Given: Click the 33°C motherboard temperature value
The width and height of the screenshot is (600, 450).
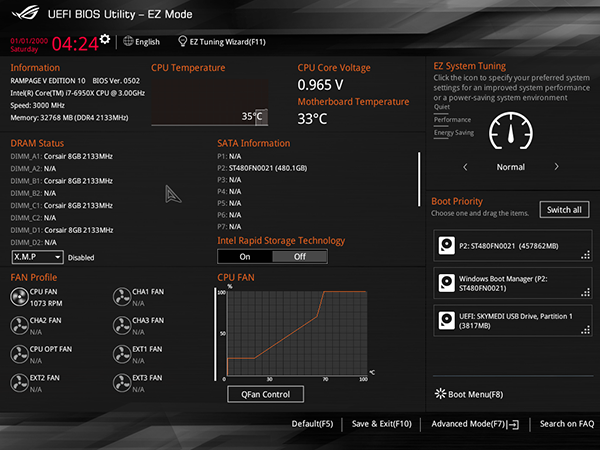Looking at the screenshot, I should coord(312,119).
